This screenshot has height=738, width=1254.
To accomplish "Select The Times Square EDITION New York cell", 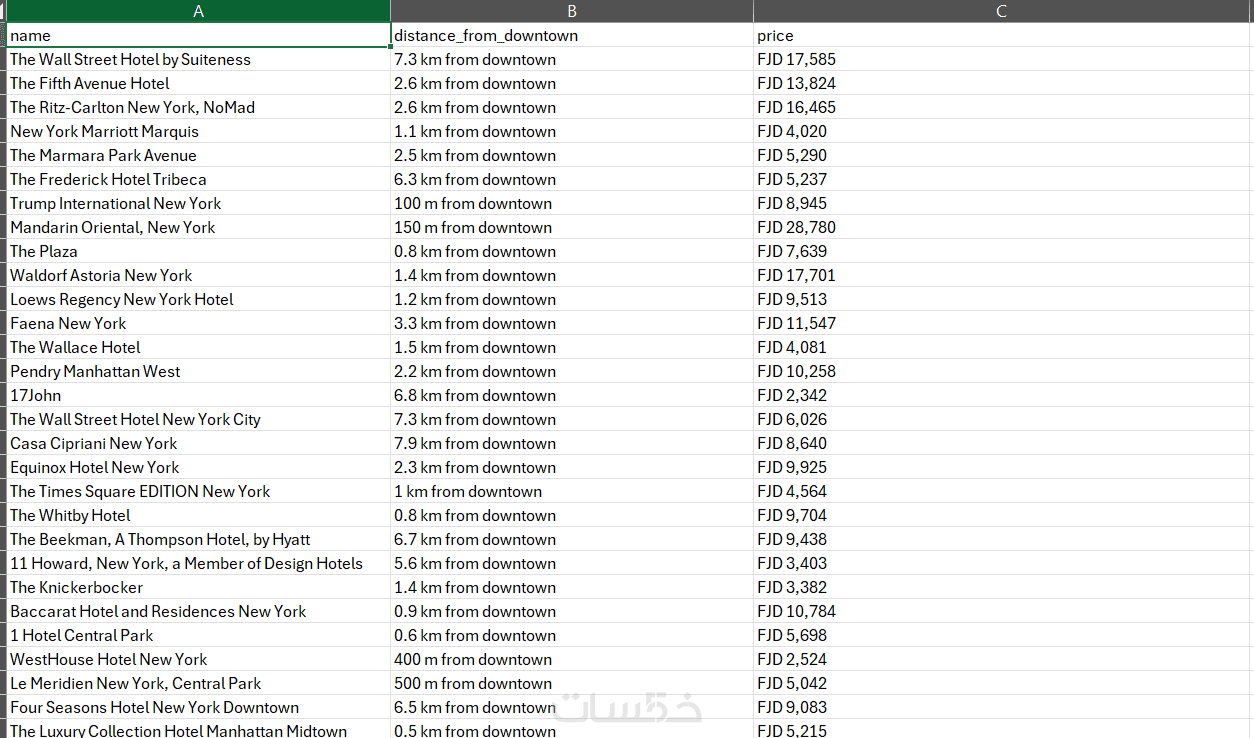I will coord(198,491).
